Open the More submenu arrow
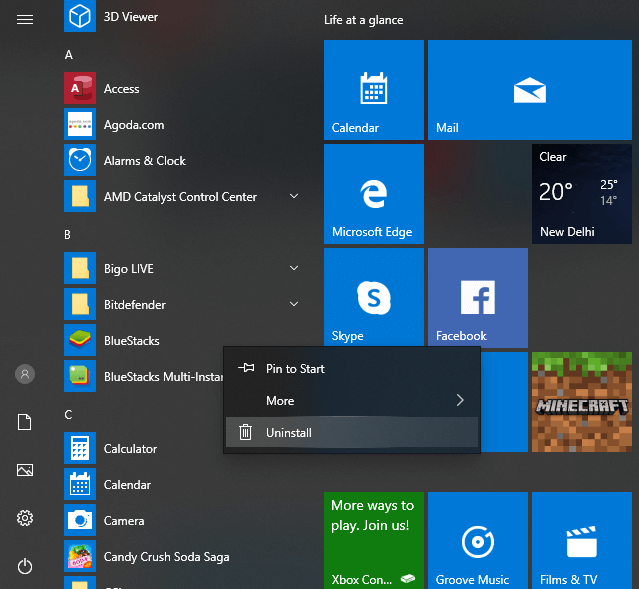Image resolution: width=639 pixels, height=589 pixels. 460,400
